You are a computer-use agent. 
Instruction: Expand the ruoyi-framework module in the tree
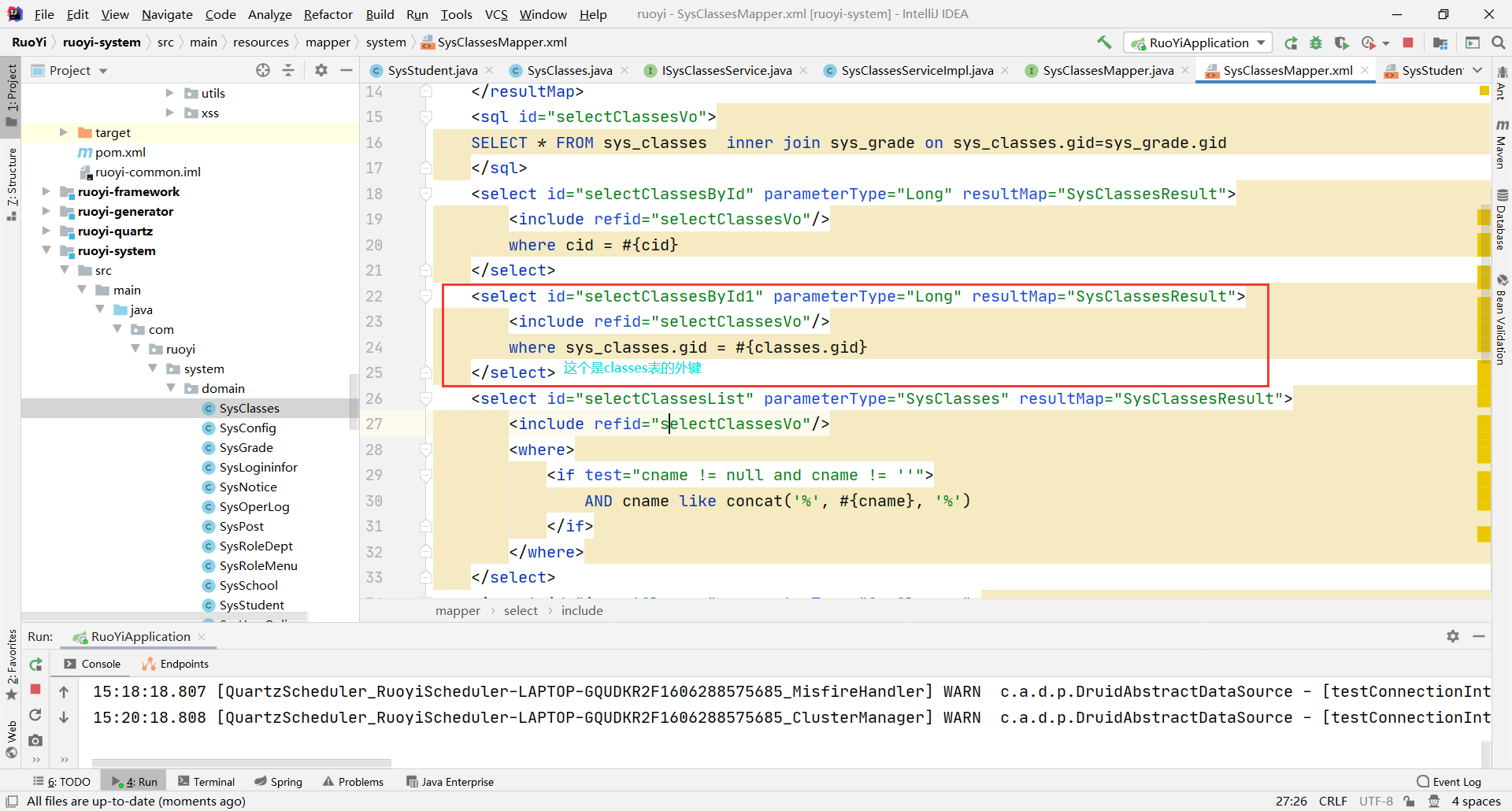[x=46, y=191]
